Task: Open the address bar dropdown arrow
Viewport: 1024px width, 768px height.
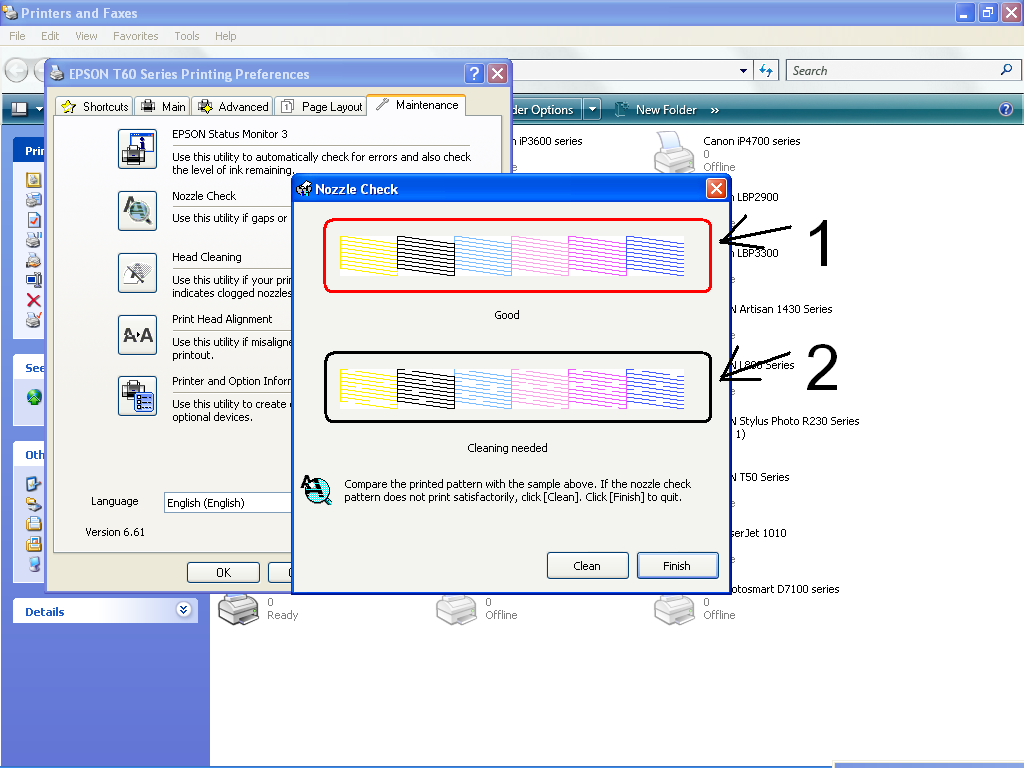Action: point(743,71)
